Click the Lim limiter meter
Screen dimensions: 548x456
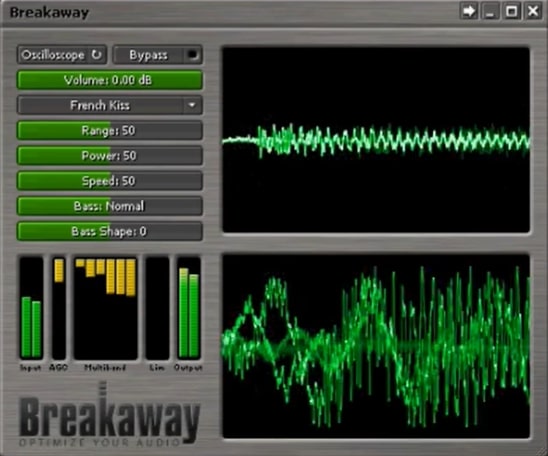pos(157,308)
